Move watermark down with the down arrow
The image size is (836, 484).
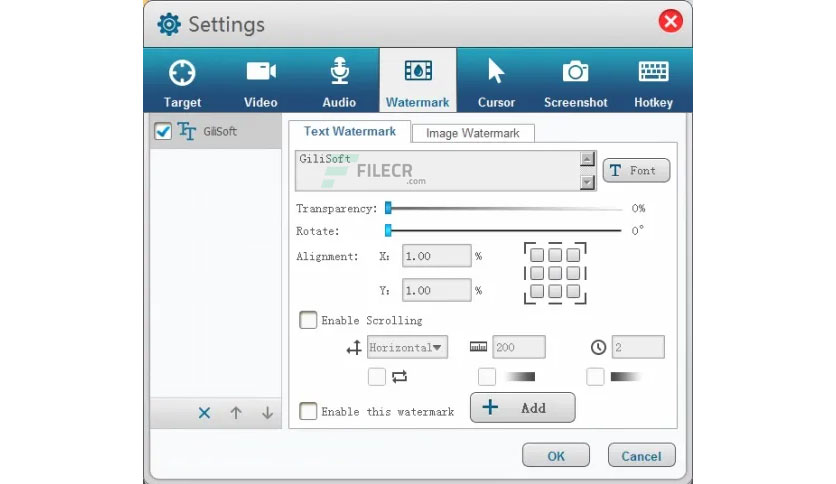click(268, 413)
